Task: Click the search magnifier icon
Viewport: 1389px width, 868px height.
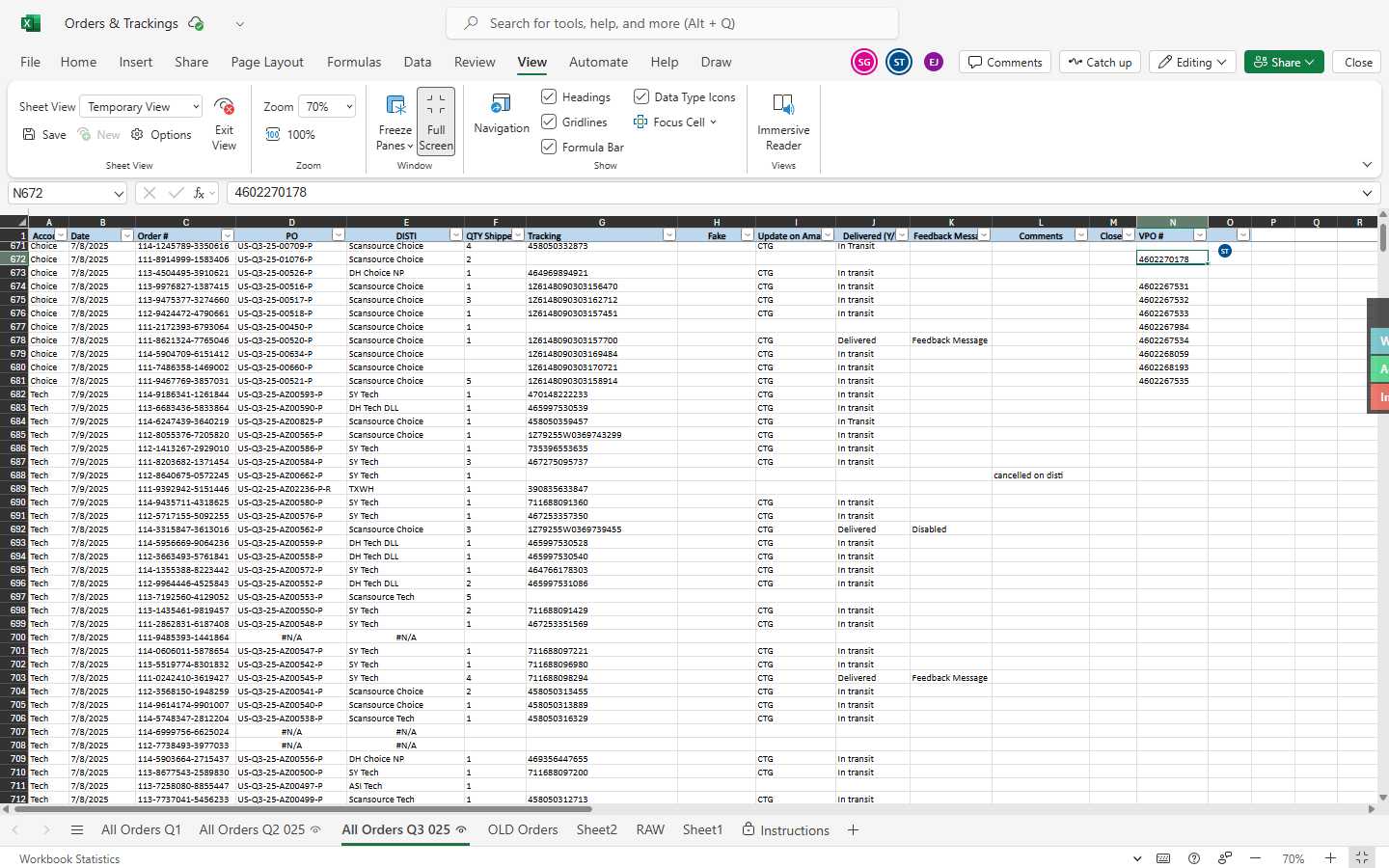Action: (471, 23)
